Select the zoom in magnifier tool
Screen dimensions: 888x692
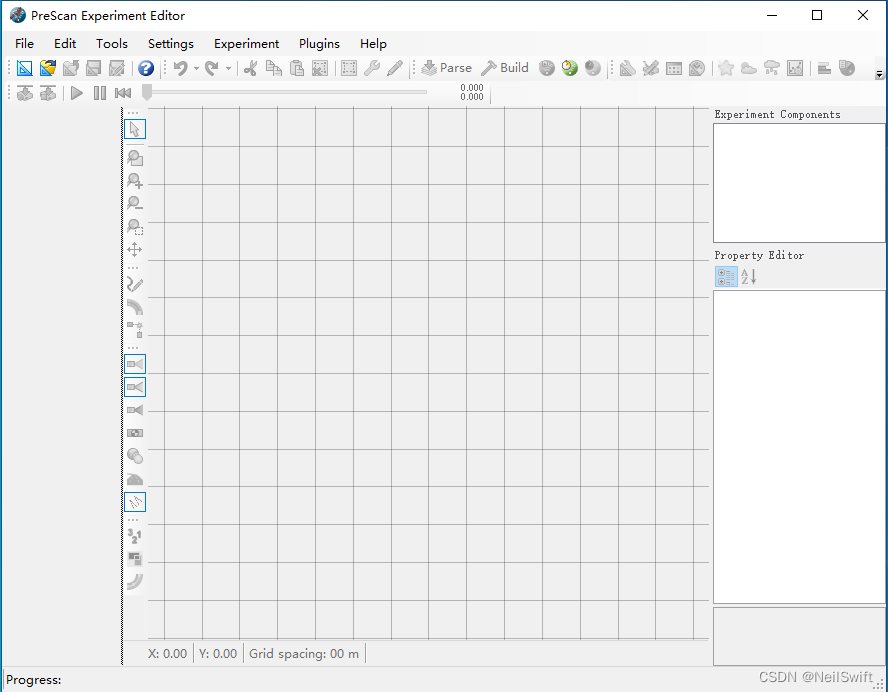pyautogui.click(x=135, y=181)
